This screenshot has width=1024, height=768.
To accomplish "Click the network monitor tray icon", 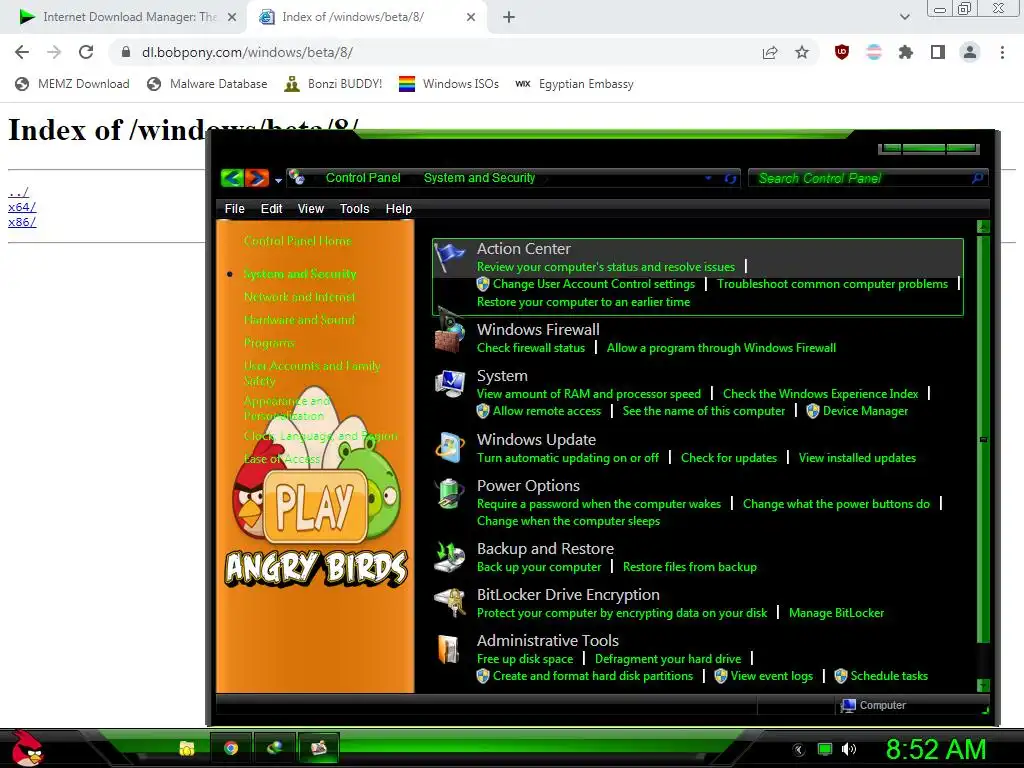I will coord(825,749).
